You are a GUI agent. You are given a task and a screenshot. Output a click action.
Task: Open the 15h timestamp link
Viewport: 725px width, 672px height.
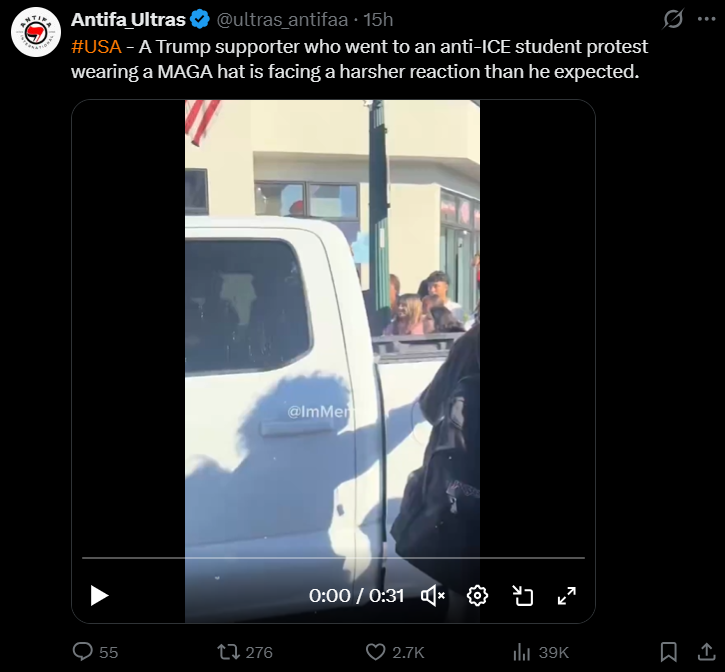click(x=378, y=20)
